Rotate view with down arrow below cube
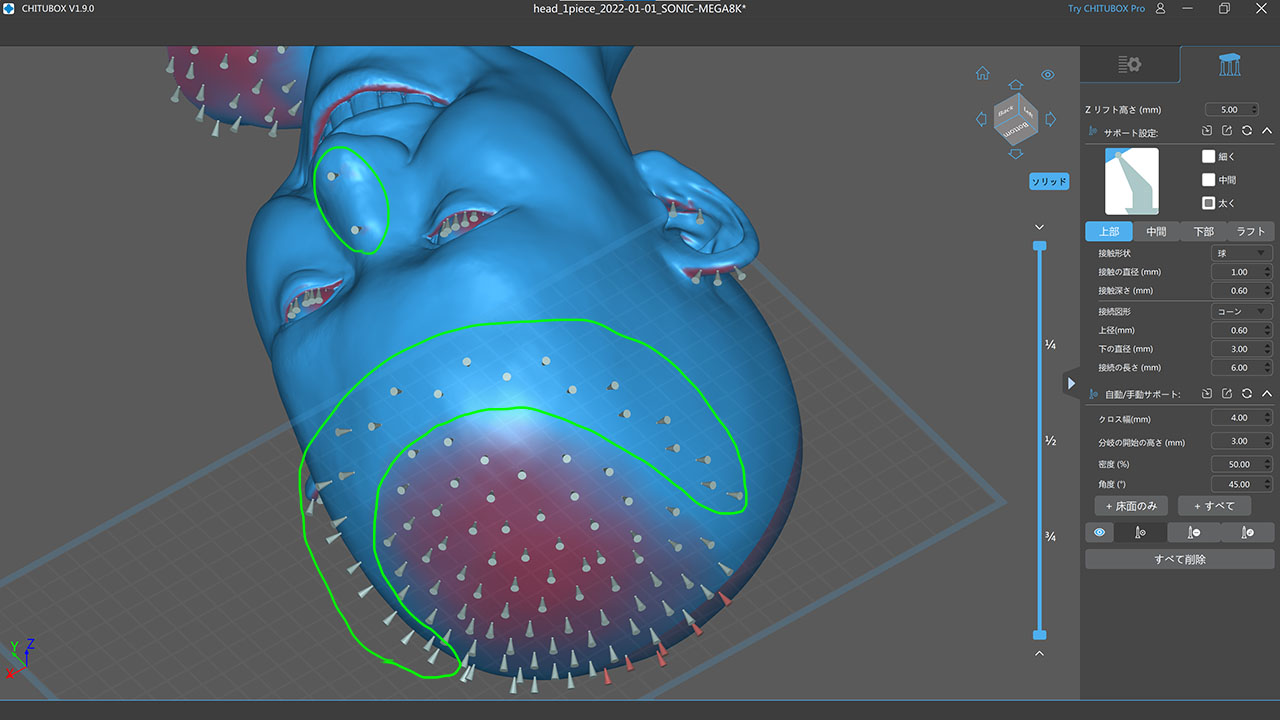1280x720 pixels. [x=1016, y=153]
